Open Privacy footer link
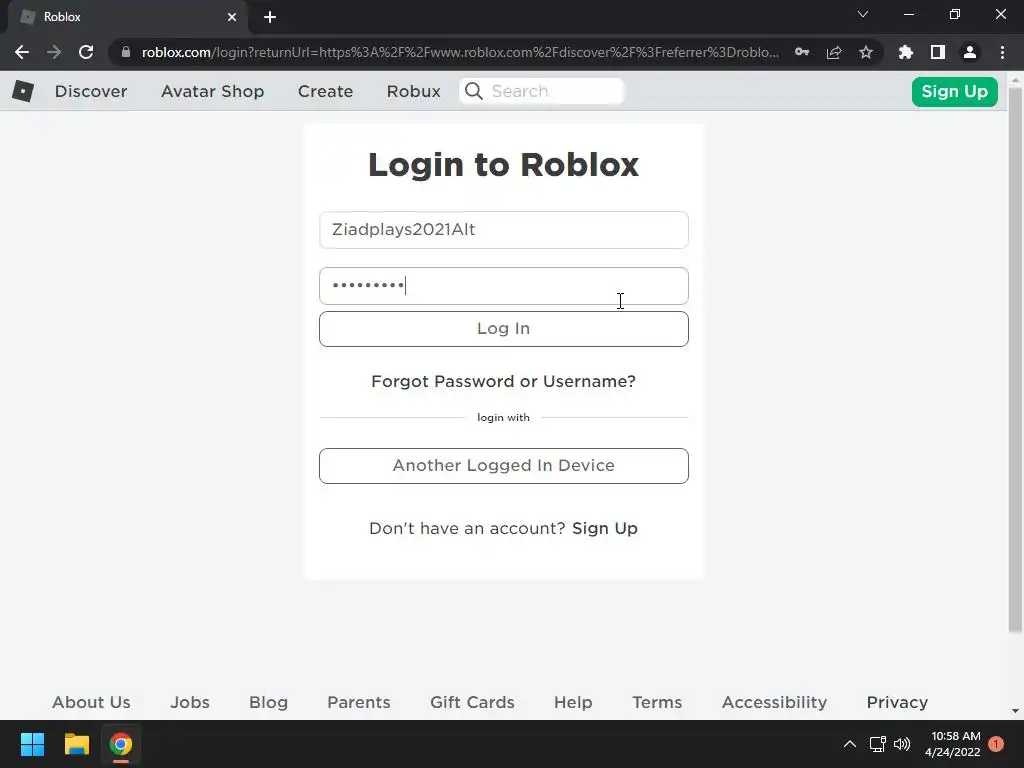Viewport: 1024px width, 768px height. pos(897,702)
